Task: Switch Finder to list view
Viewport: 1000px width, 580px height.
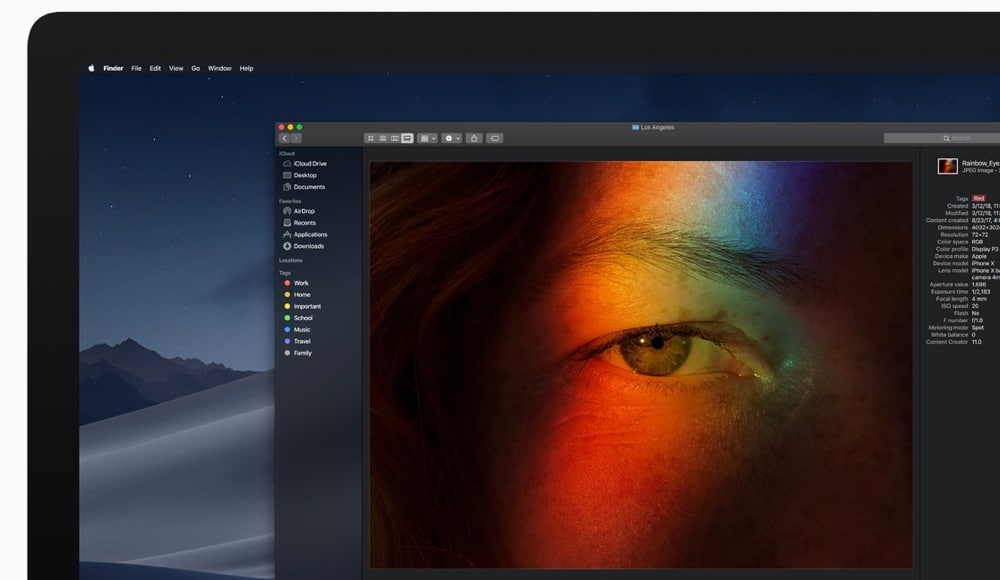Action: click(383, 138)
